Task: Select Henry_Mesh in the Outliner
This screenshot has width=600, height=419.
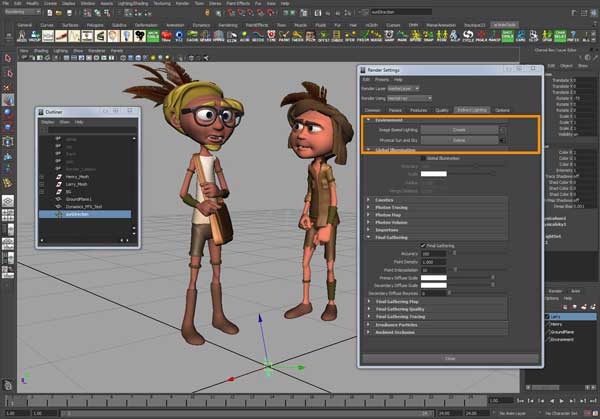Action: [79, 176]
